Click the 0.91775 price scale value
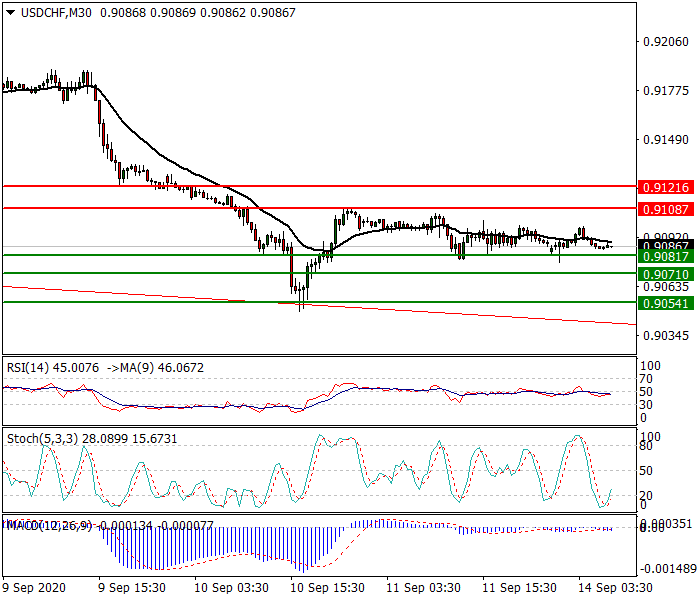700x600 pixels. pyautogui.click(x=666, y=91)
